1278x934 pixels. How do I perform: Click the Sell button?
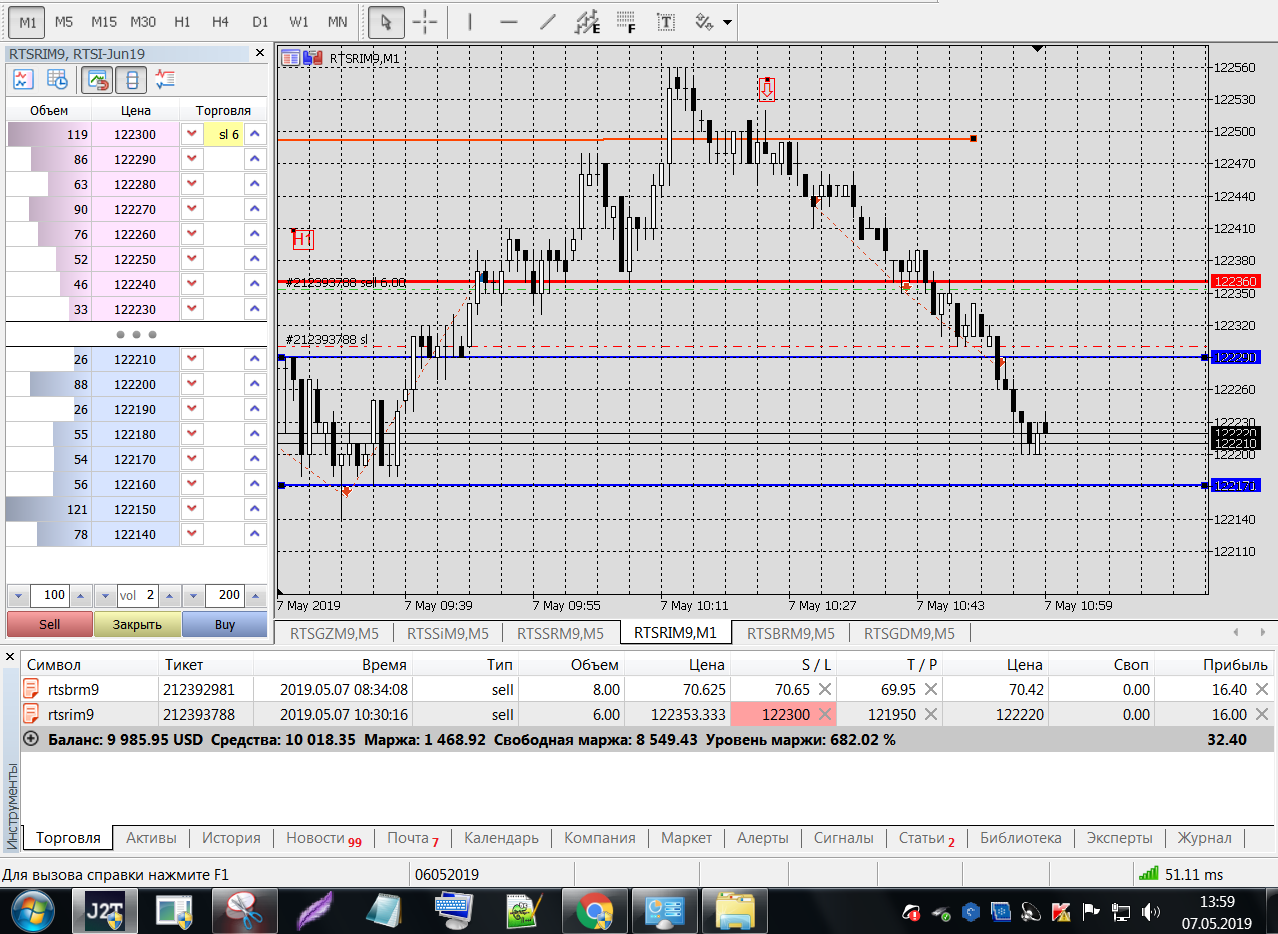[x=50, y=624]
